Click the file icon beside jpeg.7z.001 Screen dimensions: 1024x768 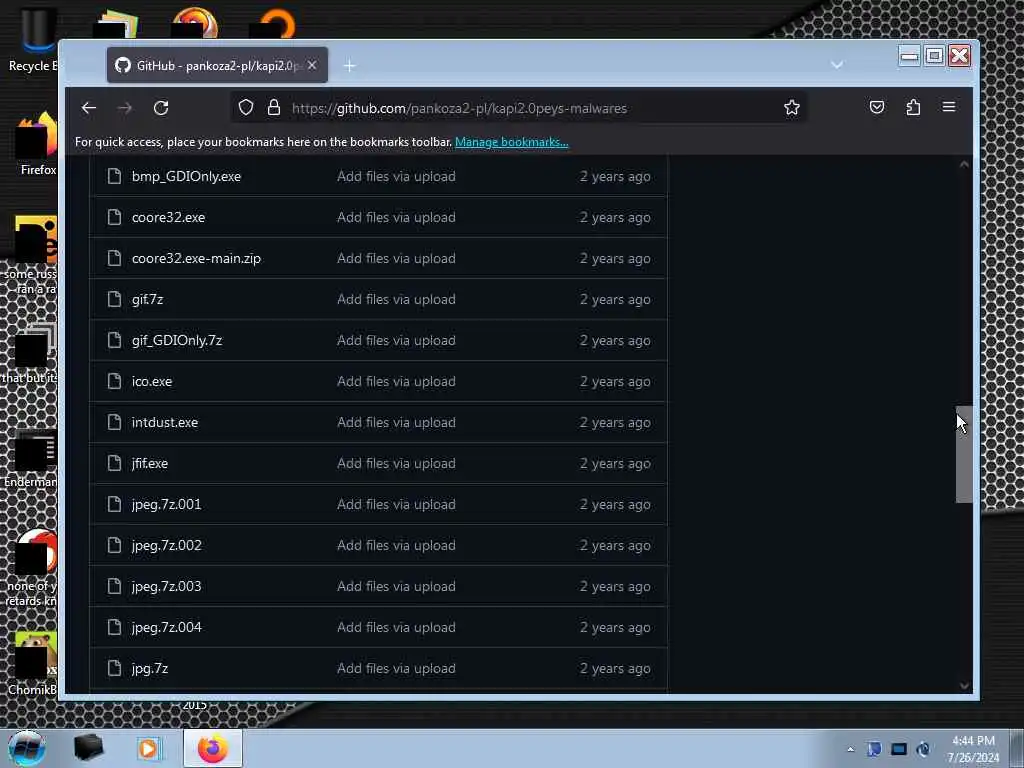pos(114,504)
